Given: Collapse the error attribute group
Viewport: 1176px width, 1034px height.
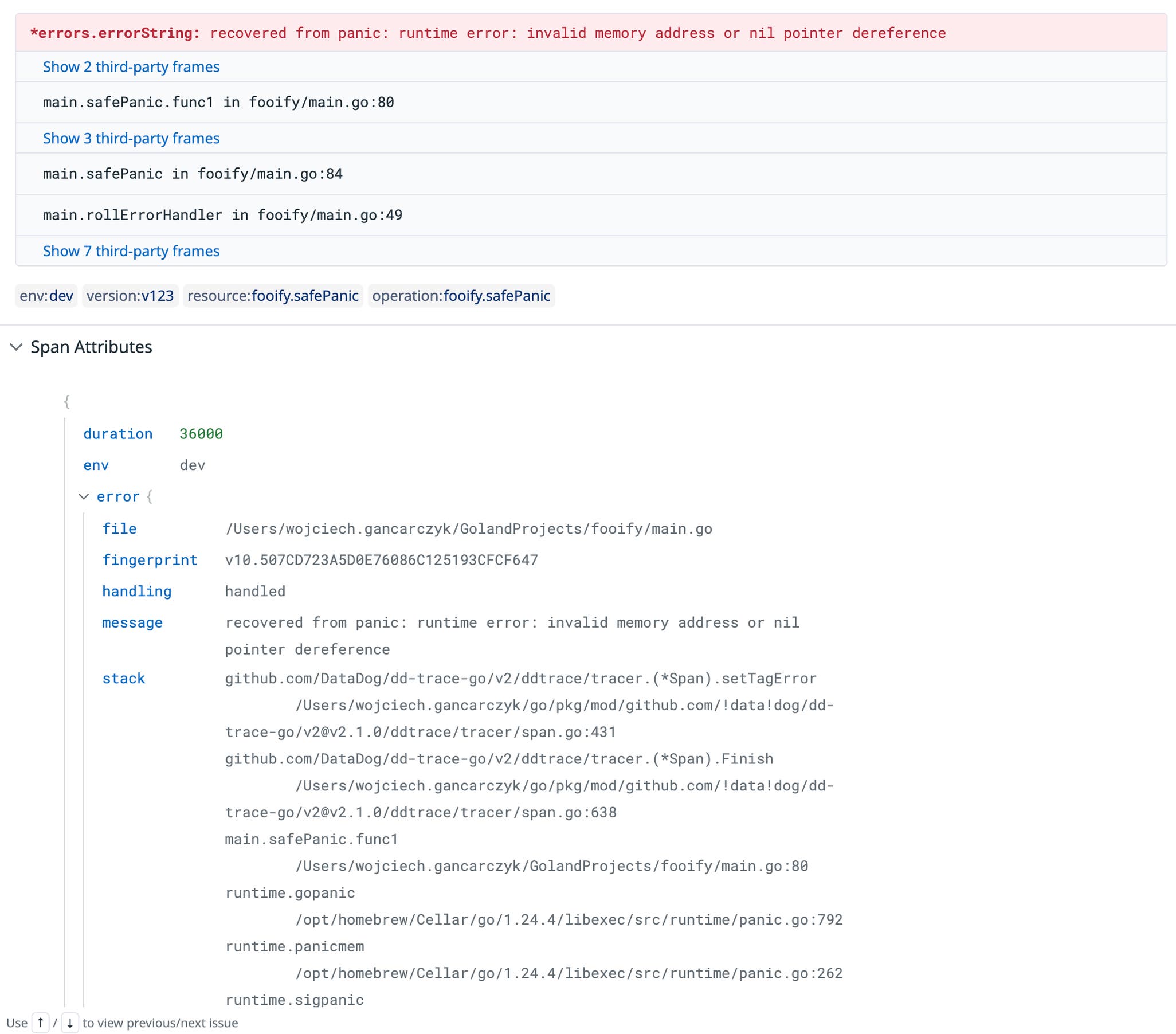Looking at the screenshot, I should 84,496.
